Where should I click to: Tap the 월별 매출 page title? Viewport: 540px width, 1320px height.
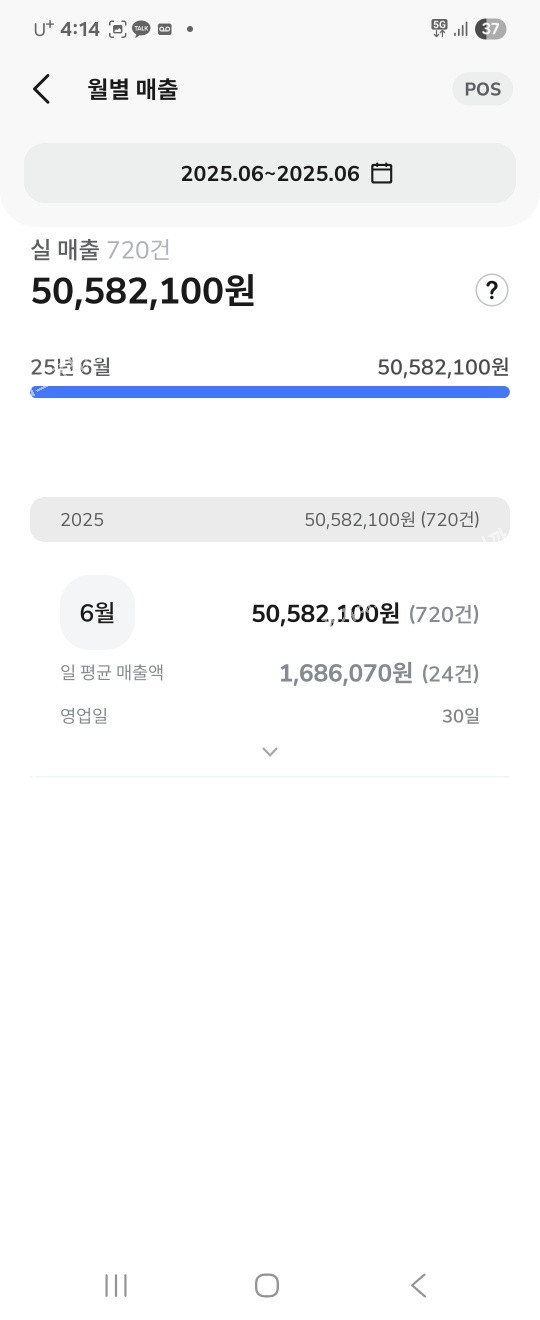click(133, 89)
